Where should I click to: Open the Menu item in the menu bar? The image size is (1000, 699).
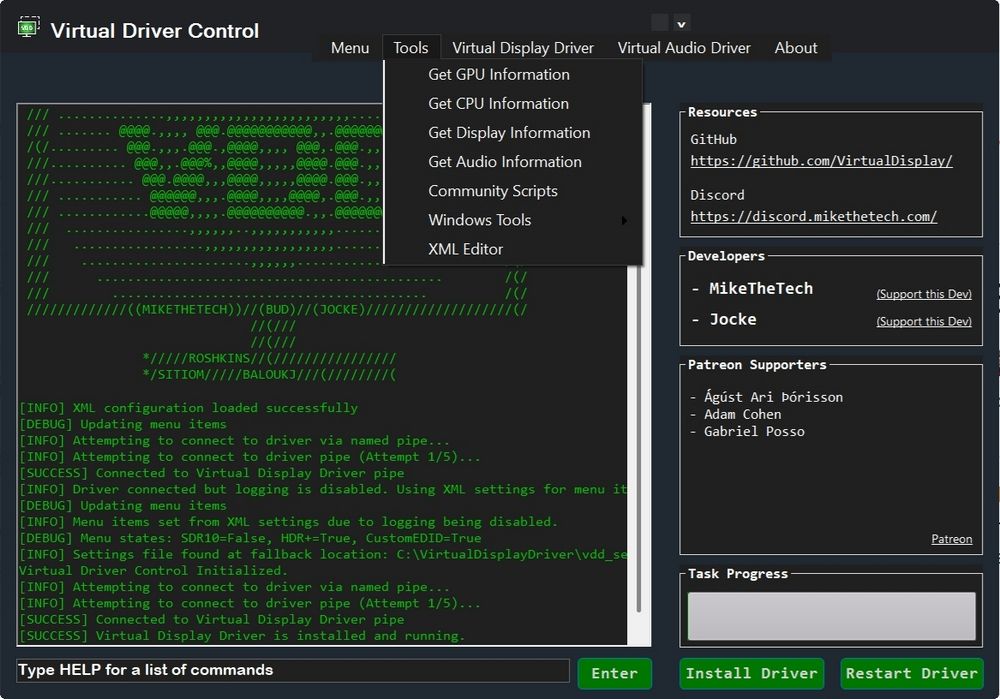[349, 47]
